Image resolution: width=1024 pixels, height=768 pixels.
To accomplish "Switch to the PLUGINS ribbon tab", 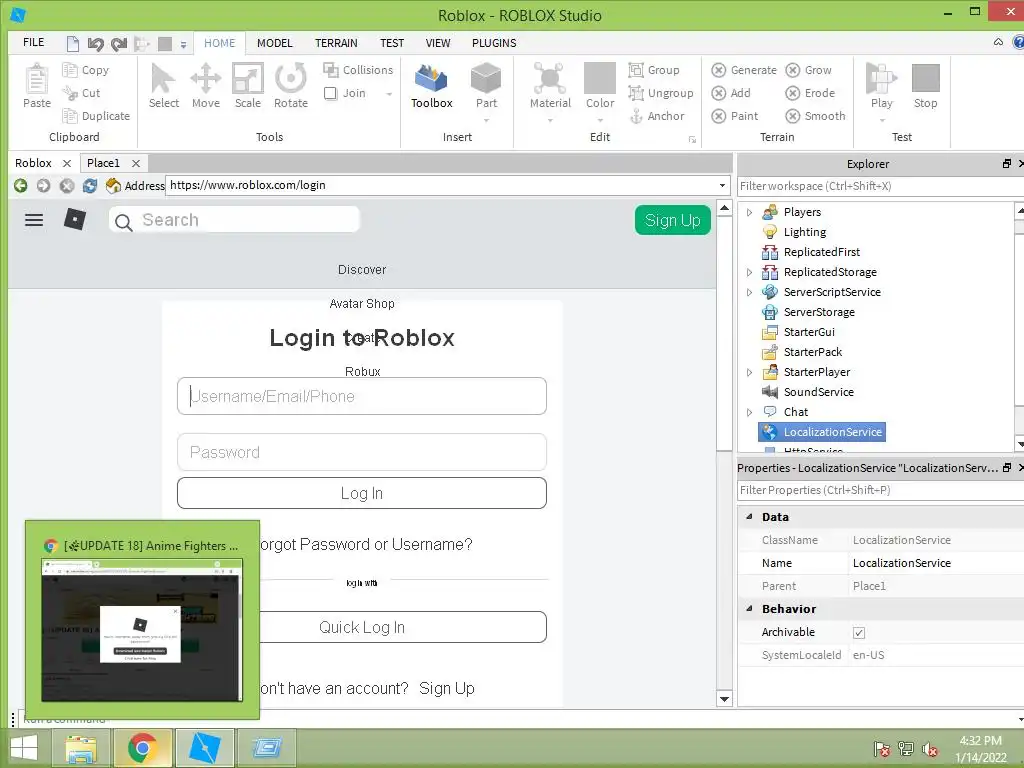I will 494,43.
